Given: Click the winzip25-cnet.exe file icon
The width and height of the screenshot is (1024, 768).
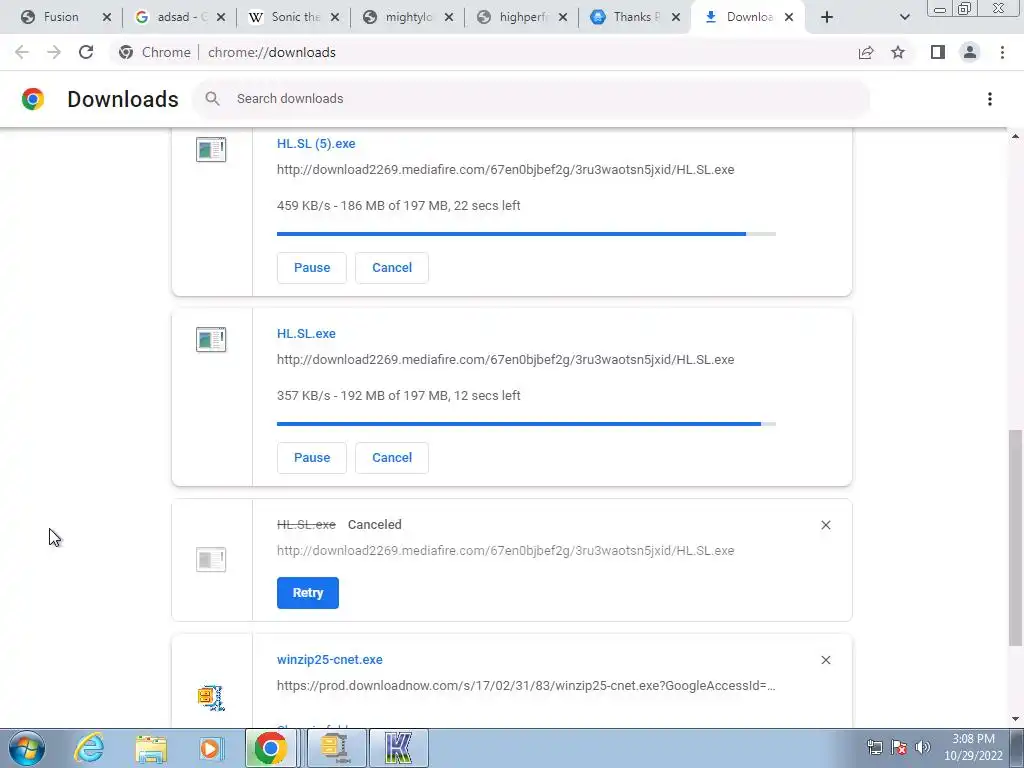Looking at the screenshot, I should point(211,697).
